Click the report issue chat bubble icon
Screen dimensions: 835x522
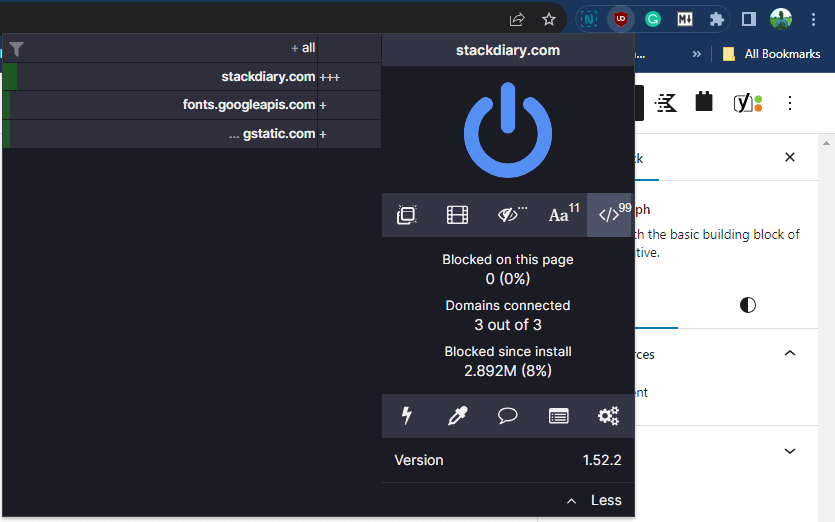point(508,416)
